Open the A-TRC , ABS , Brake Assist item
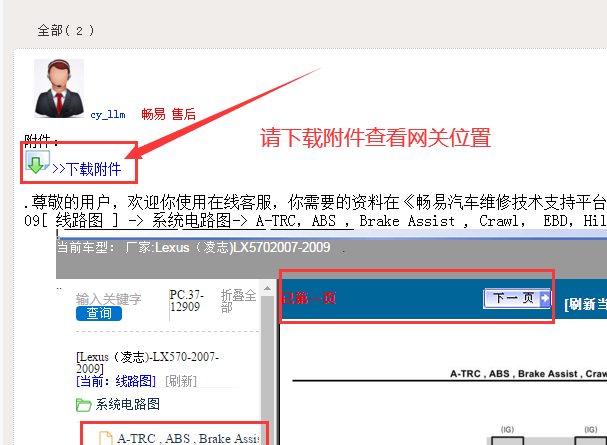Image resolution: width=607 pixels, height=445 pixels. tap(188, 438)
